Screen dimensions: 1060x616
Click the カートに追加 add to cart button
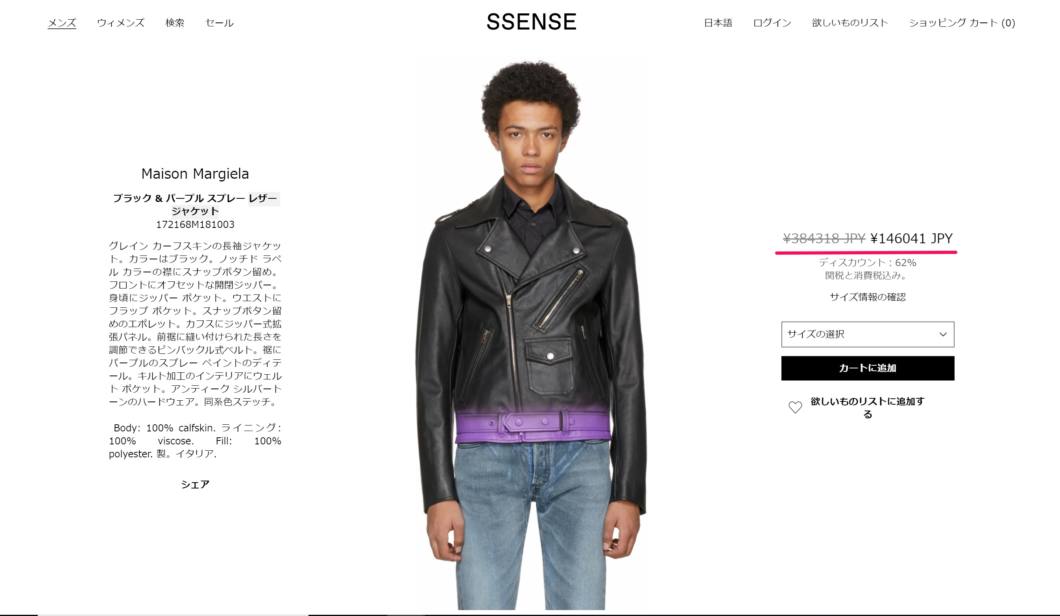[867, 368]
